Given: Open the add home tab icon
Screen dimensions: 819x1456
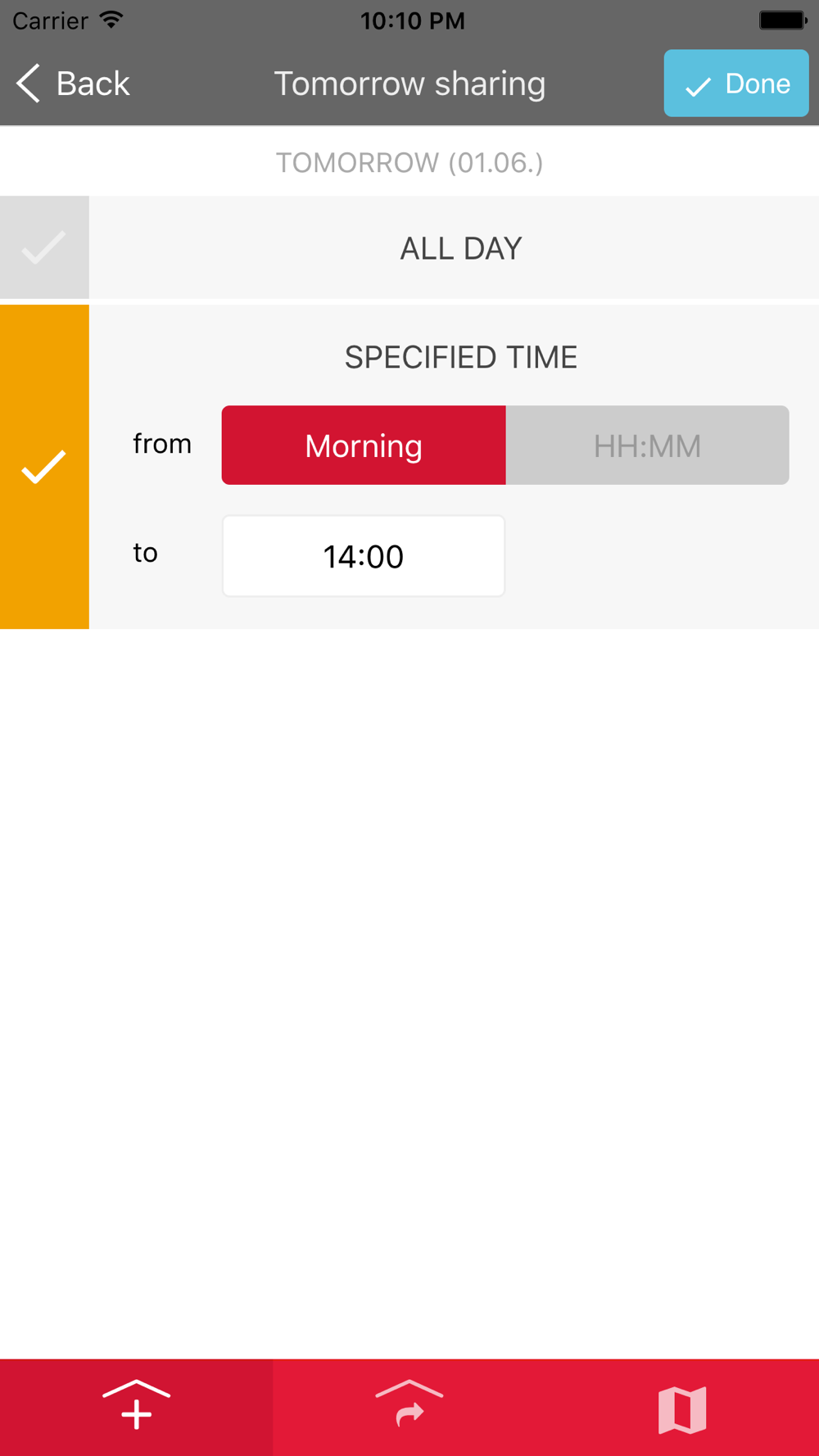Looking at the screenshot, I should [x=136, y=1406].
